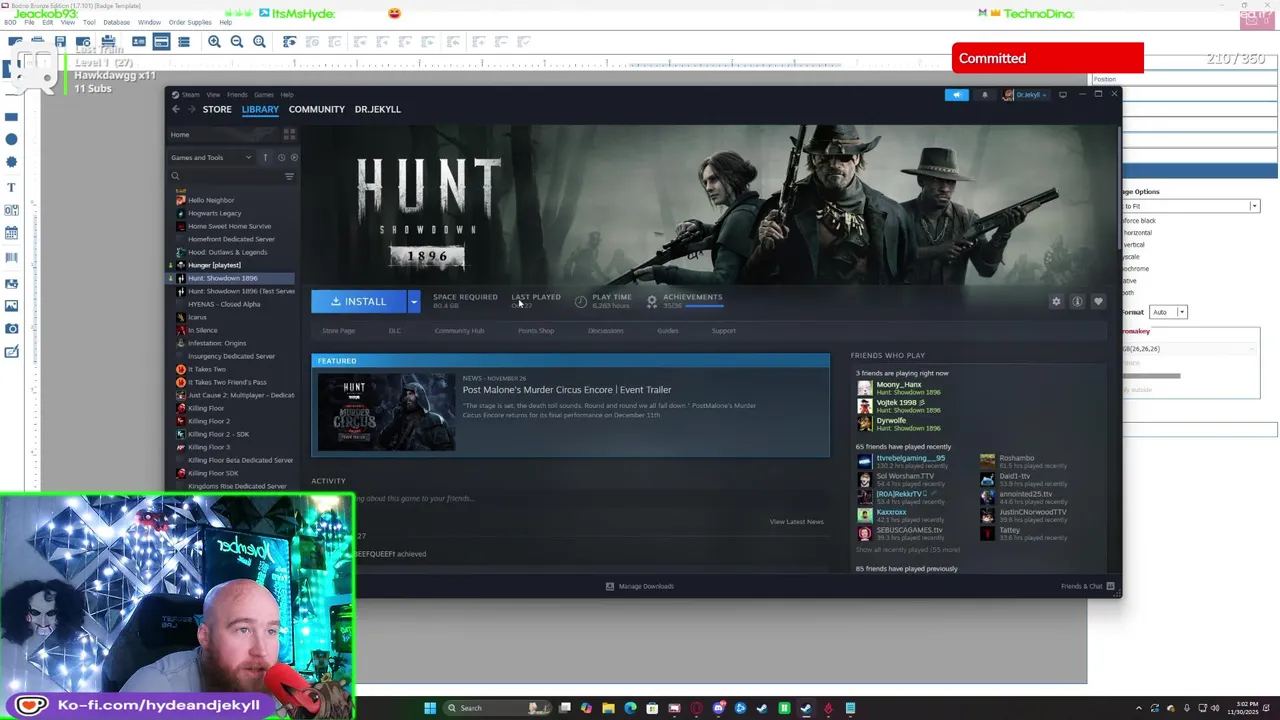Viewport: 1280px width, 720px height.
Task: Click Zoom Fit magnifier in Bodno toolbar
Action: (259, 41)
